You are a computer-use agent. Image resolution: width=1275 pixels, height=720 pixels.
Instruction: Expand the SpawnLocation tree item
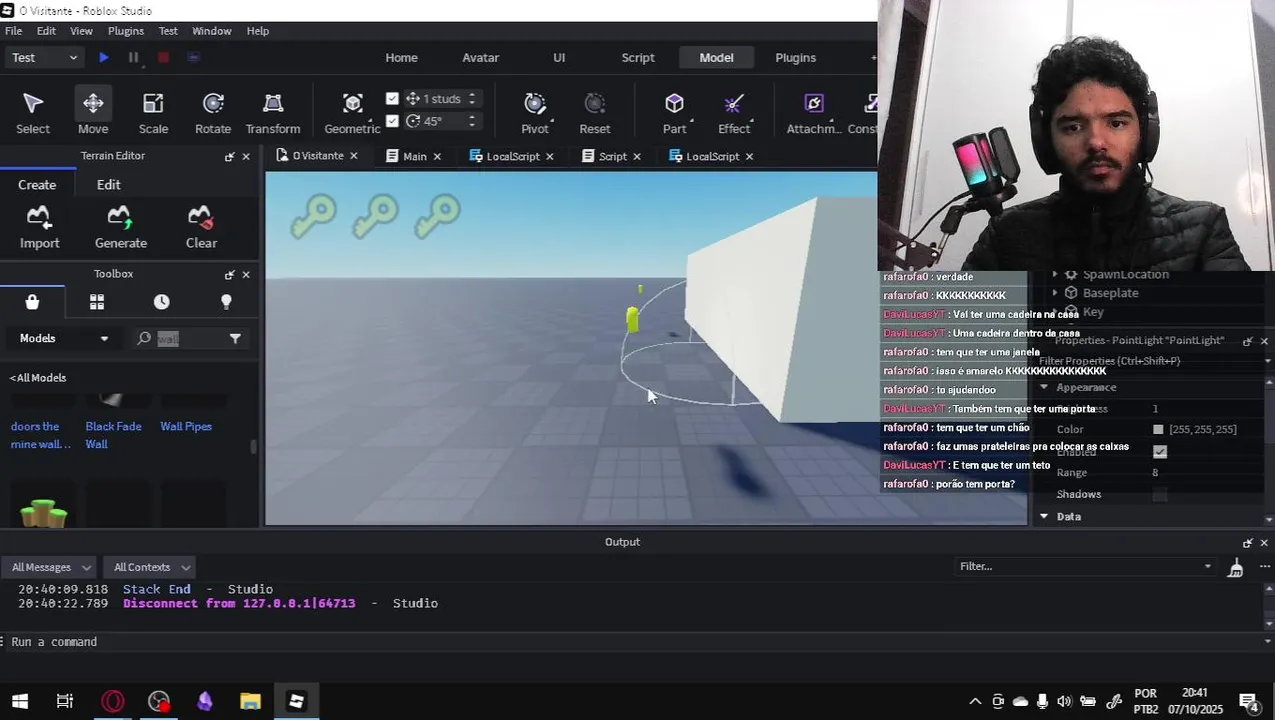tap(1055, 274)
